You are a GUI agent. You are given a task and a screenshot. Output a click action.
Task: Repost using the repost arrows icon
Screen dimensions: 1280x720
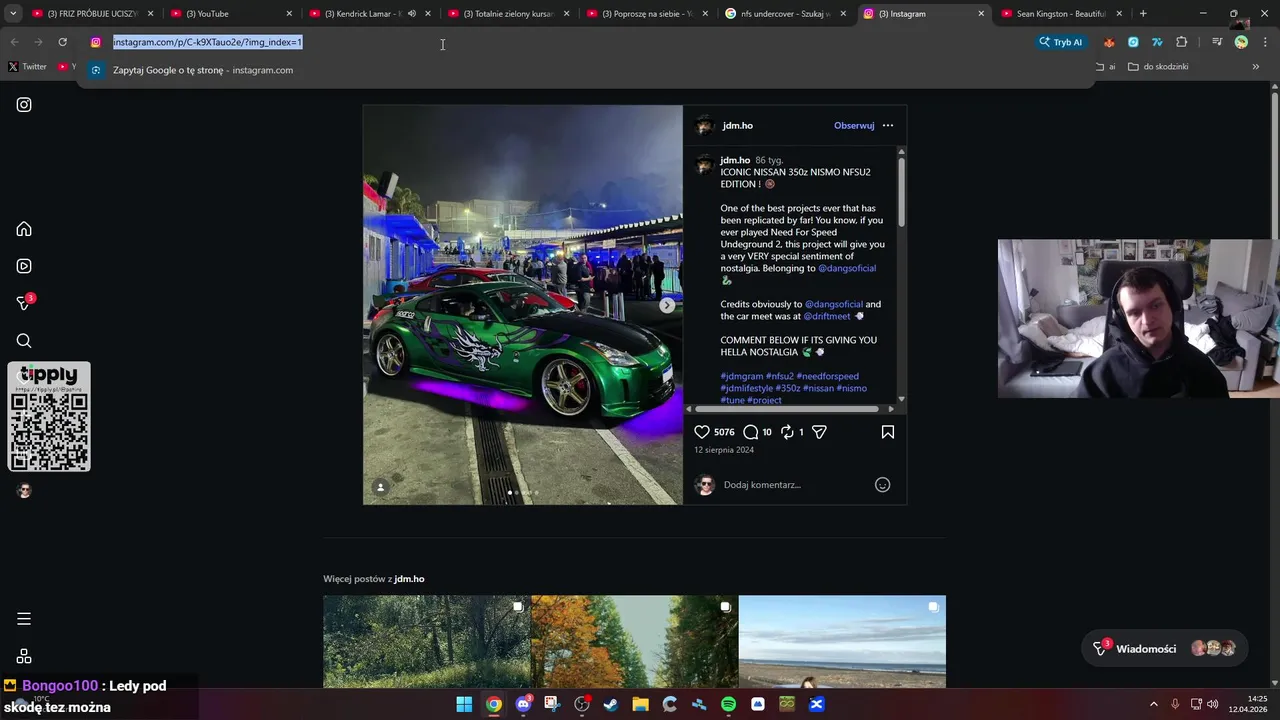(787, 432)
